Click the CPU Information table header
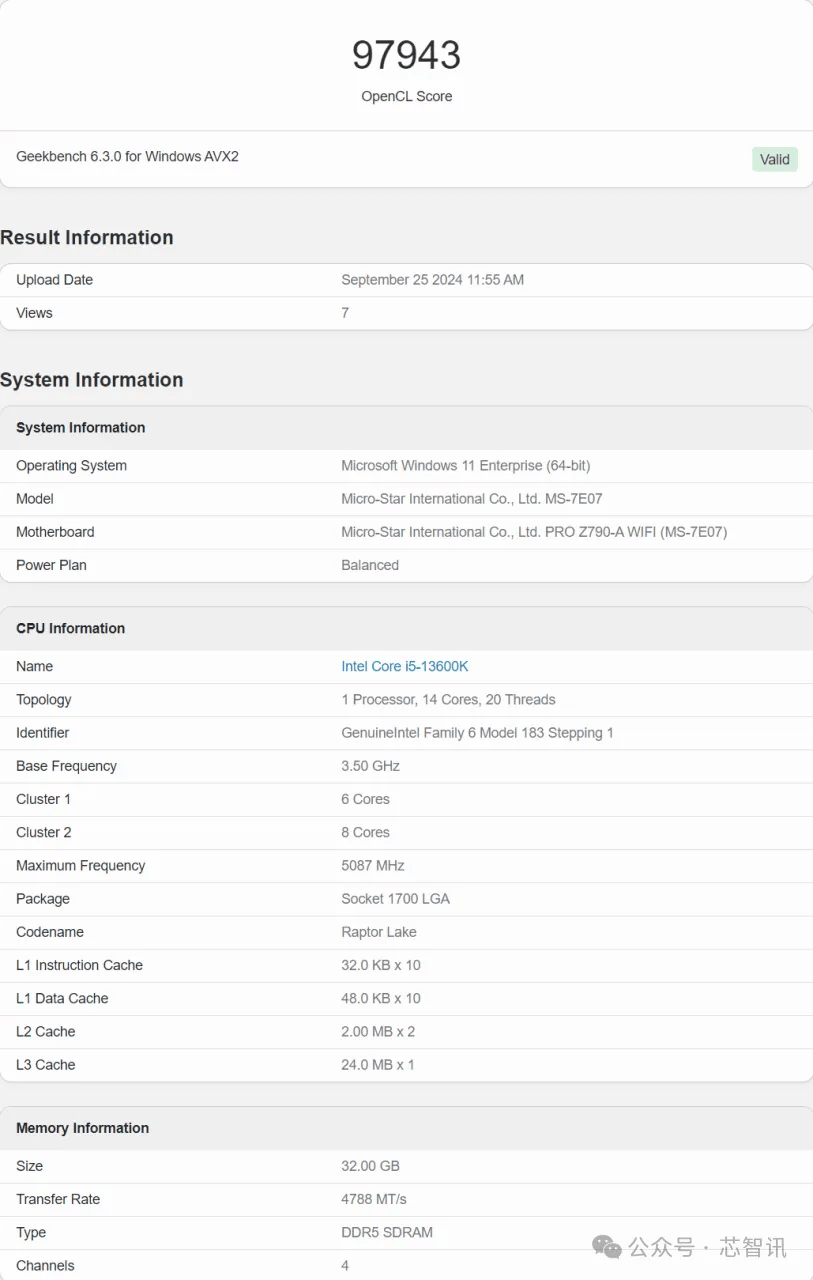The width and height of the screenshot is (813, 1280). pyautogui.click(x=406, y=629)
